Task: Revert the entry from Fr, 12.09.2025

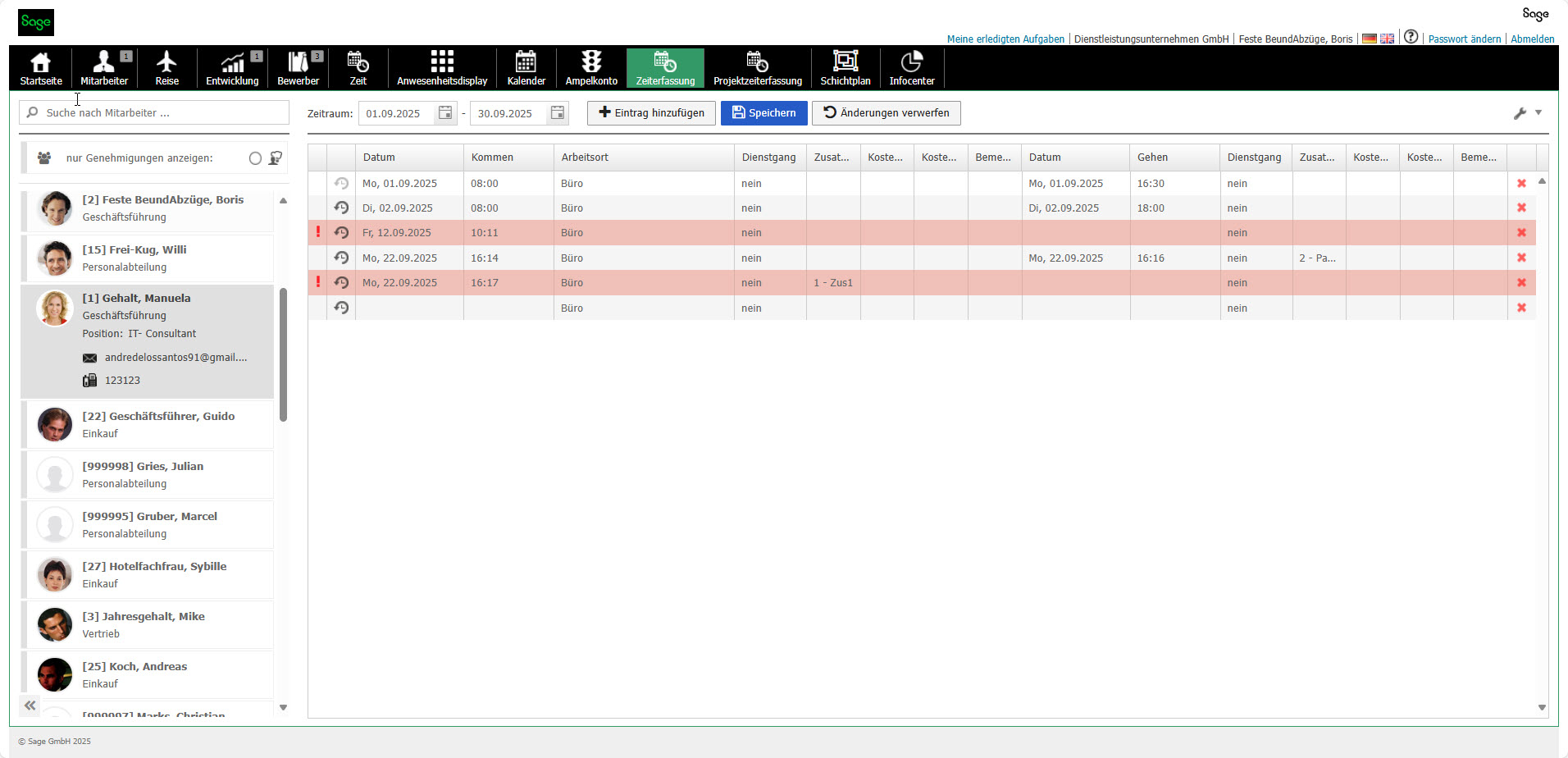Action: [342, 233]
